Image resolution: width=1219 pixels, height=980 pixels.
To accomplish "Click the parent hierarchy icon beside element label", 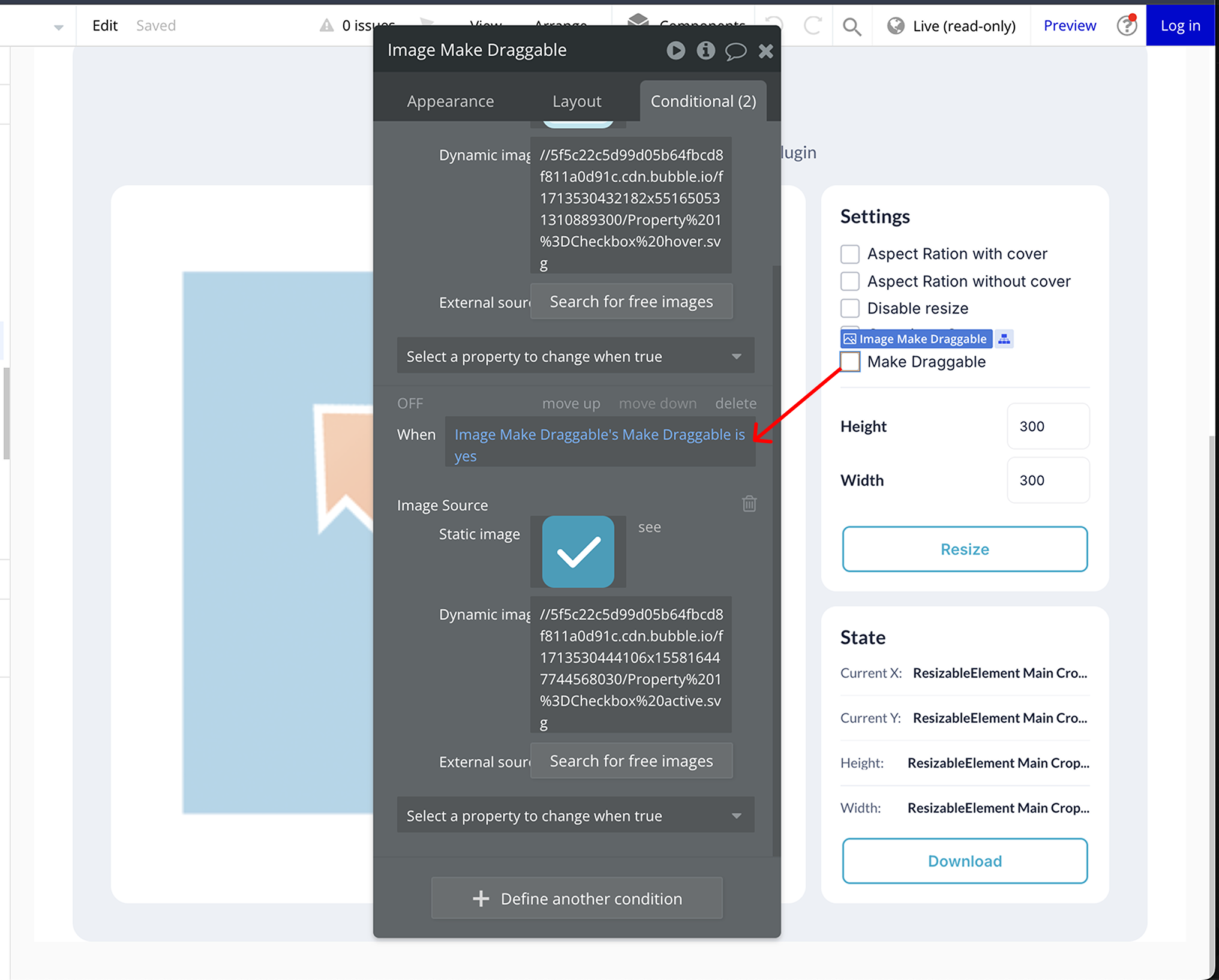I will tap(1004, 339).
